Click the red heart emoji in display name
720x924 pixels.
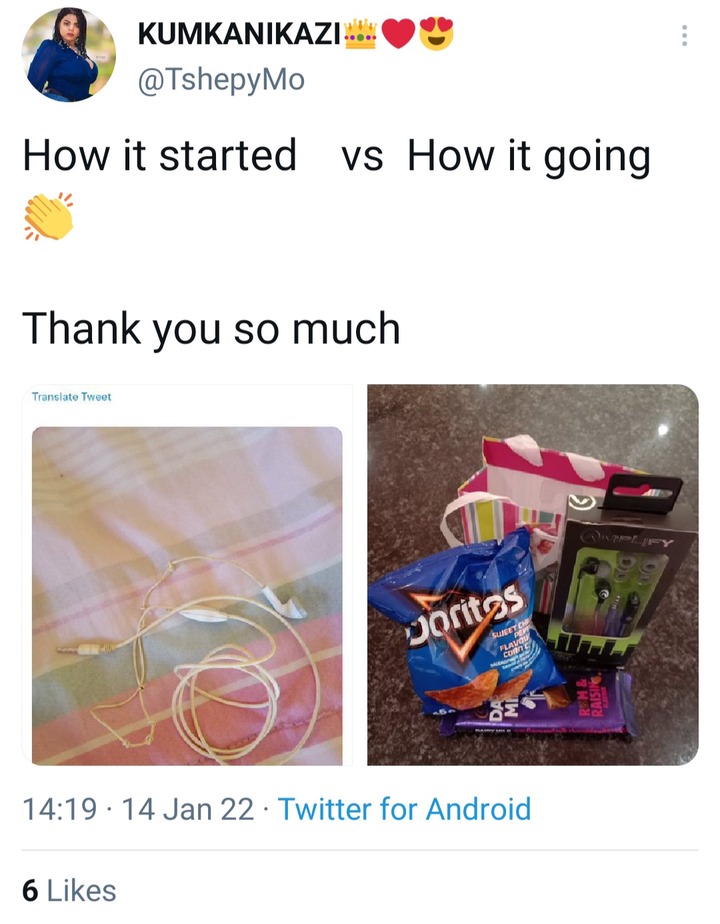(x=398, y=34)
